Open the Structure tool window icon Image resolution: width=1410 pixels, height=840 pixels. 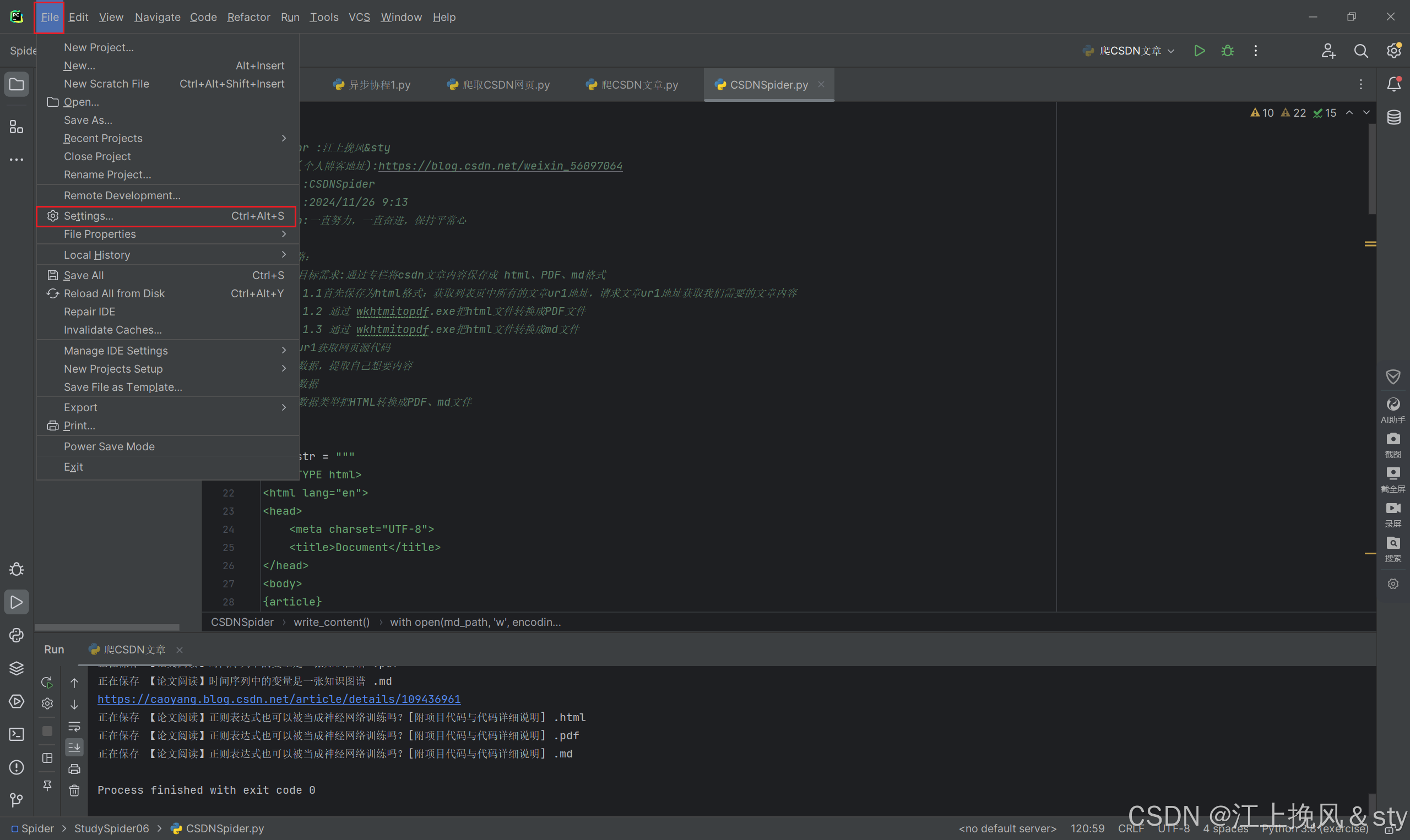pos(17,127)
